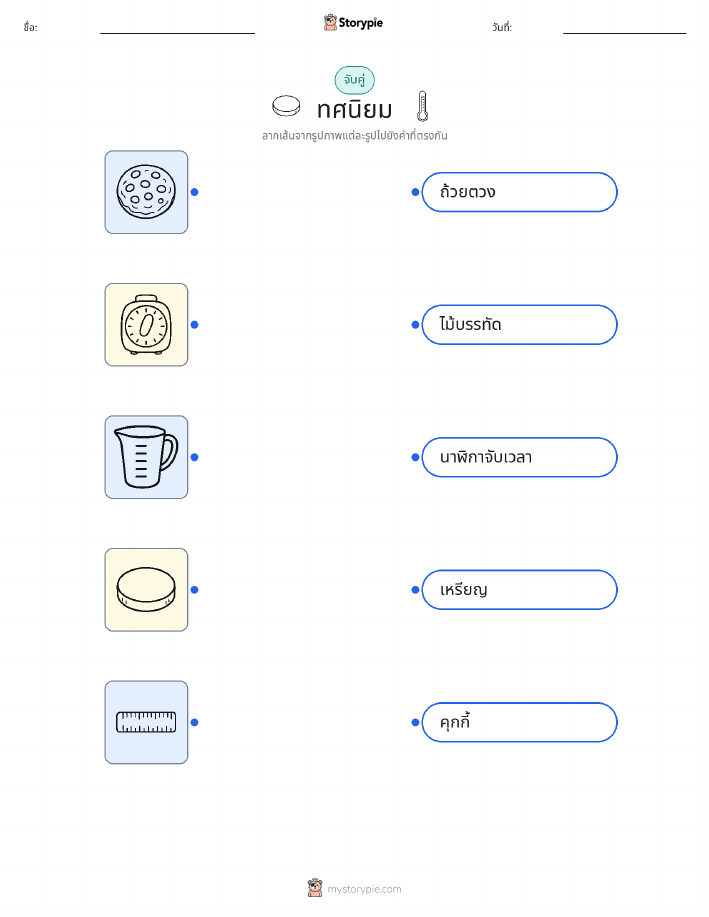Click the cookie picture card

point(146,192)
